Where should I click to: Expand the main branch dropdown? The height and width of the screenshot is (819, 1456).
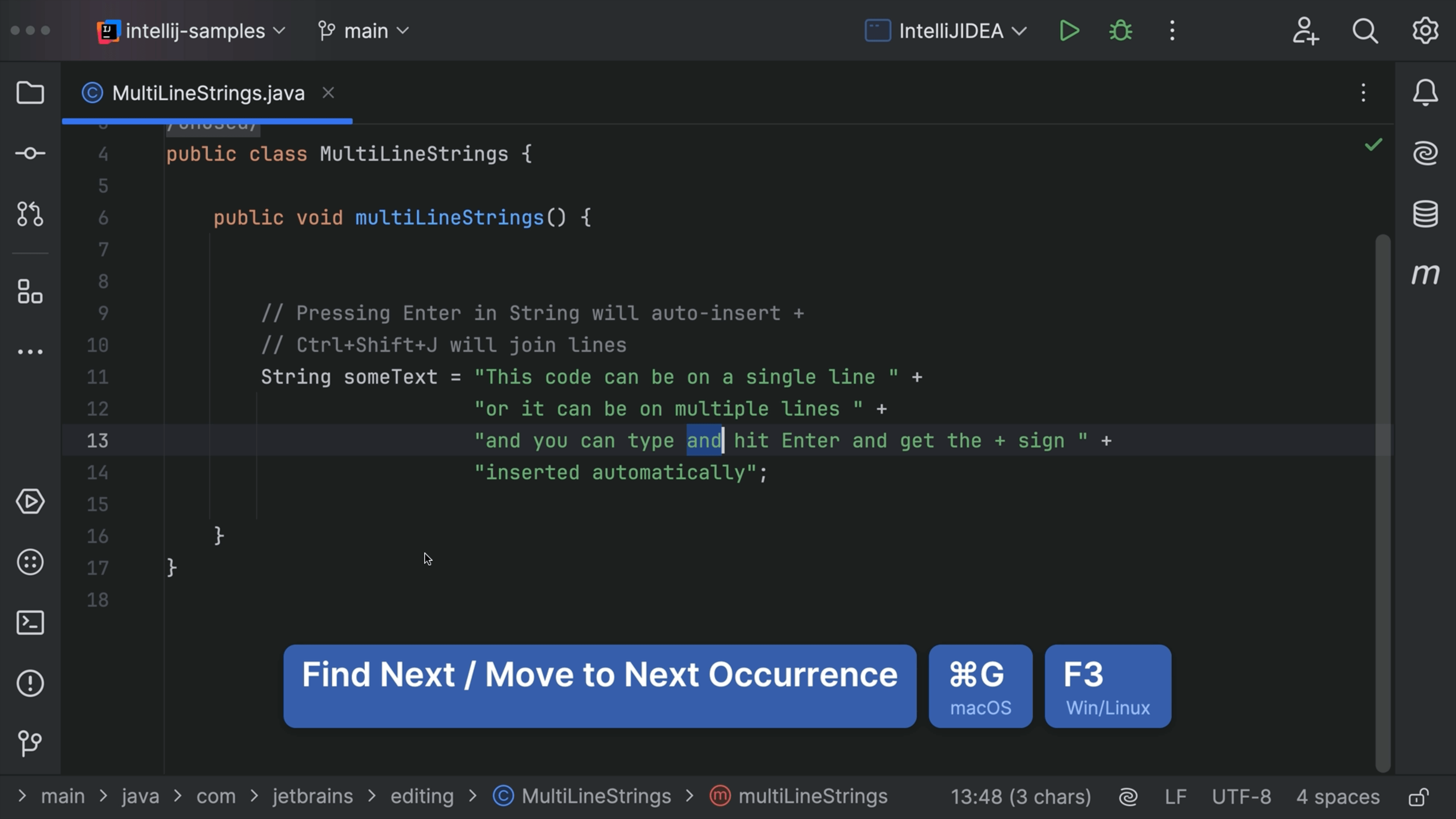[364, 31]
